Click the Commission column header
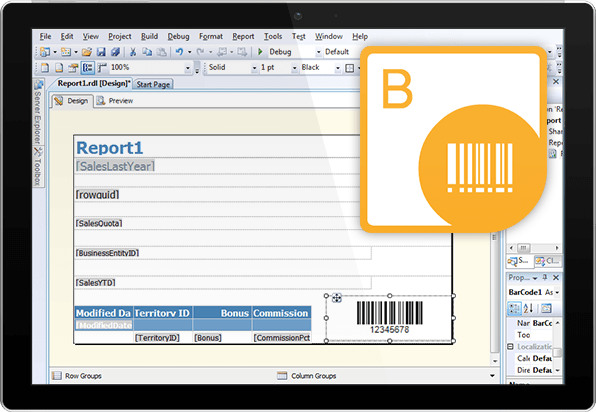The height and width of the screenshot is (412, 596). pyautogui.click(x=281, y=313)
